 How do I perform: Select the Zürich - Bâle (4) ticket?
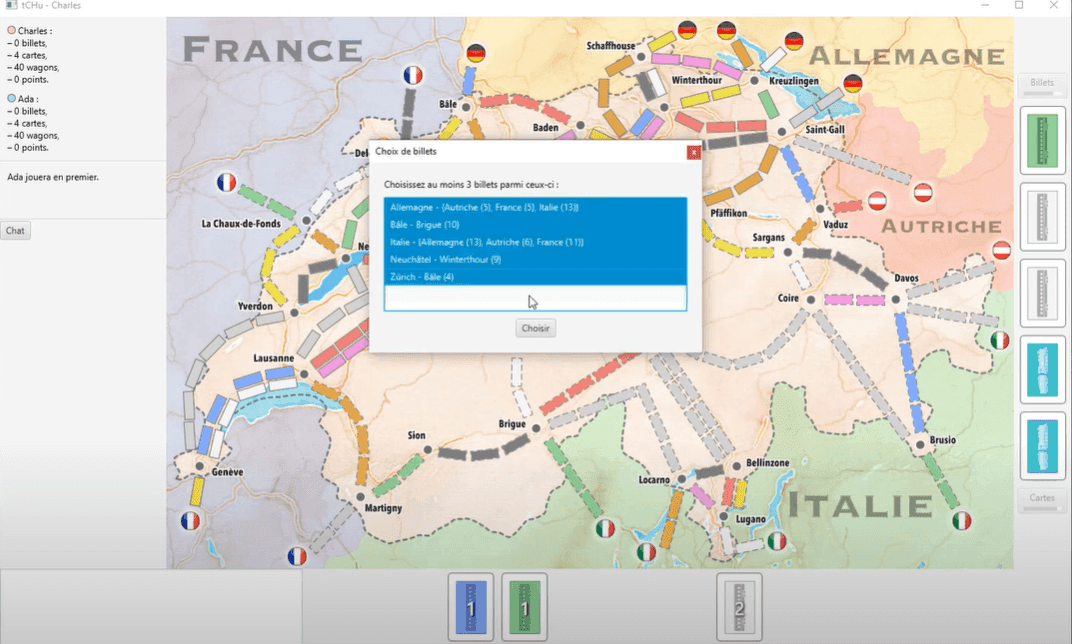tap(535, 277)
